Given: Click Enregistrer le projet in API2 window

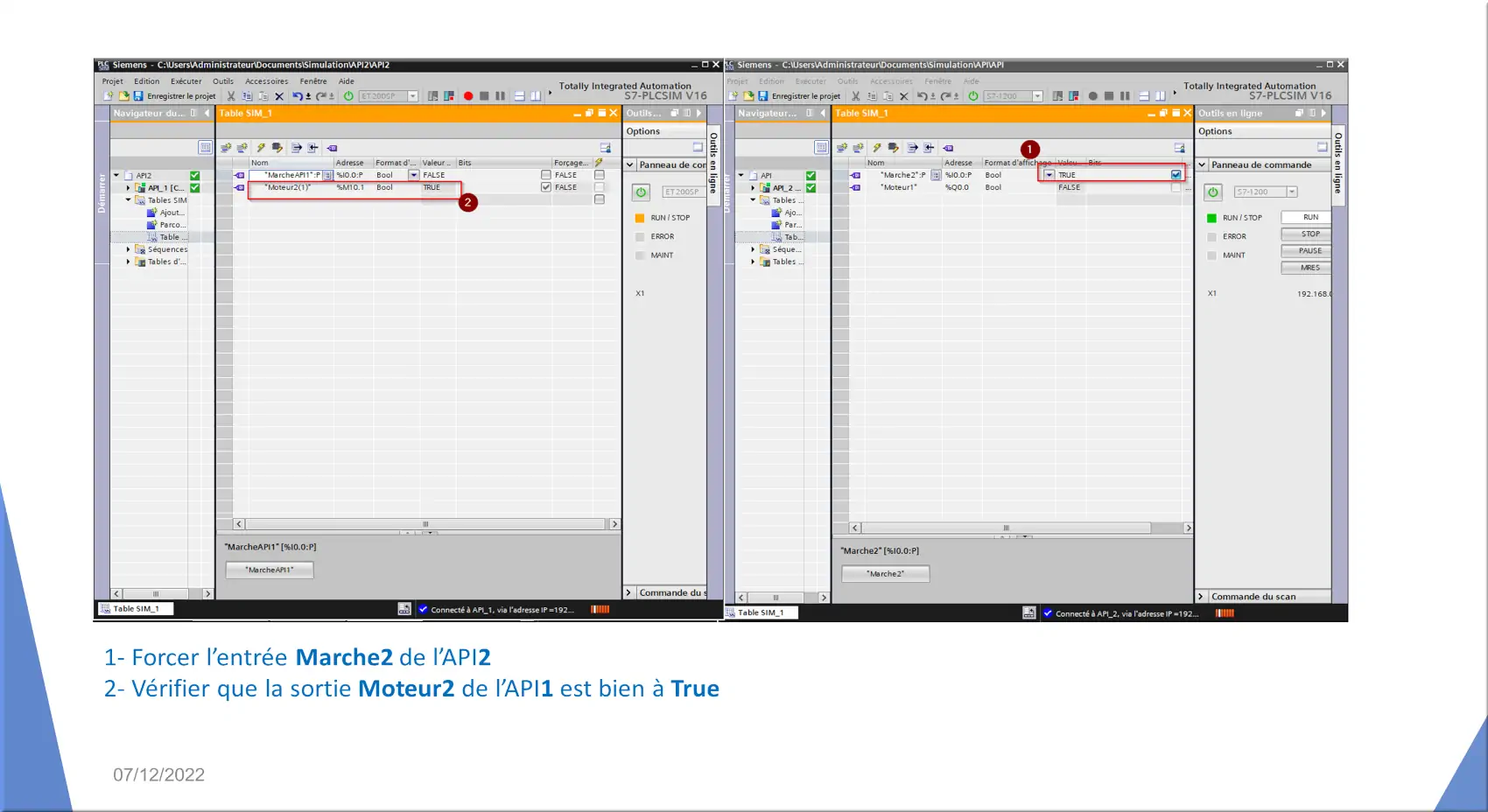Looking at the screenshot, I should 175,96.
